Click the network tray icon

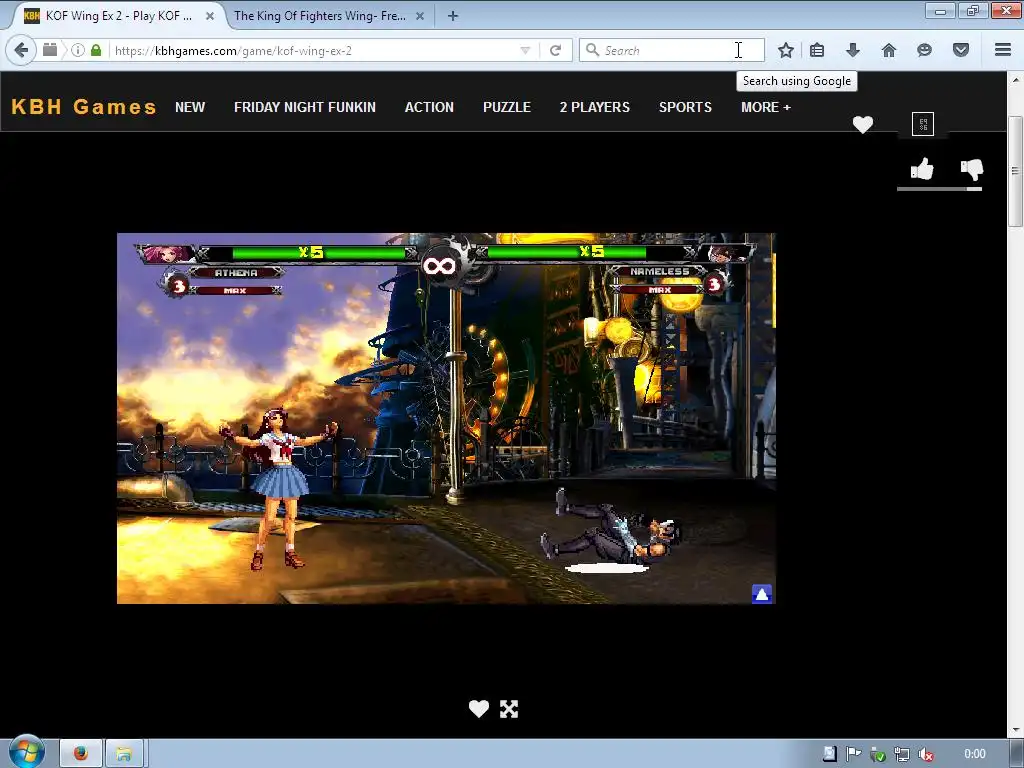pyautogui.click(x=902, y=754)
